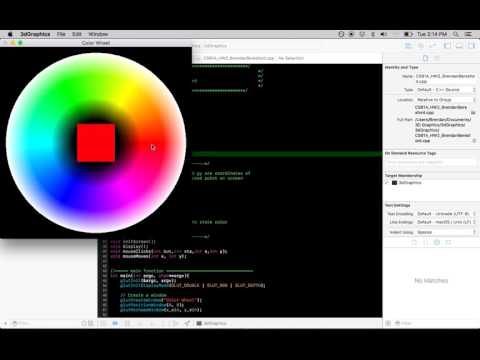Toggle breakpoints button in debug bar
Image resolution: width=480 pixels, height=360 pixels.
tap(115, 323)
